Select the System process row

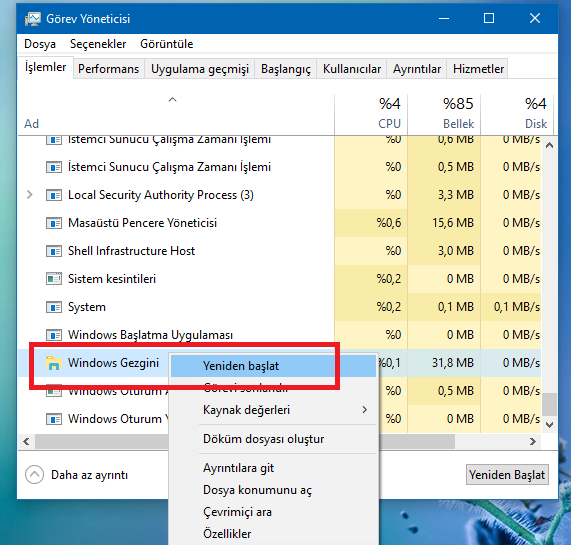(x=280, y=307)
